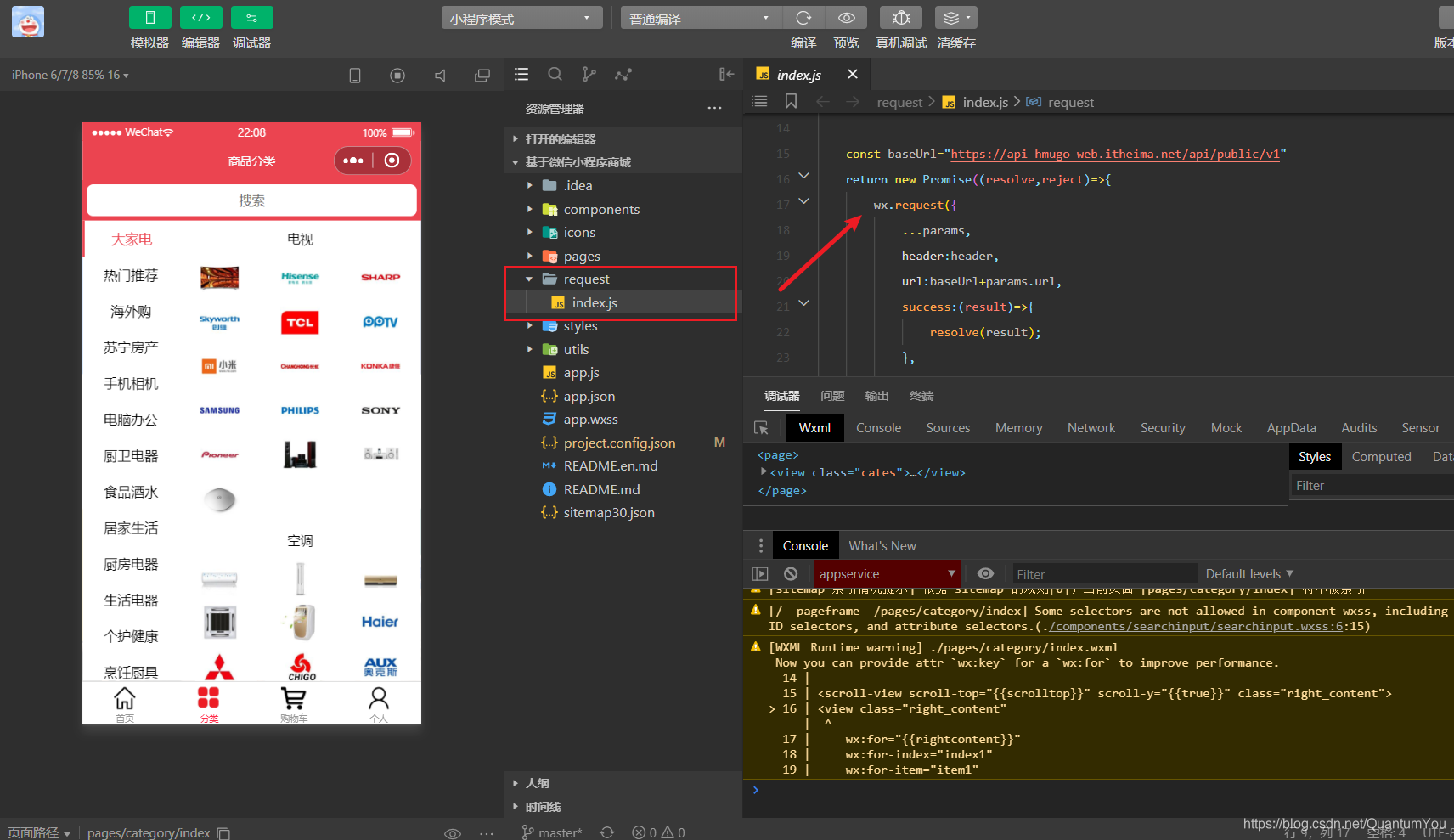Click the element inspector select icon
Image resolution: width=1454 pixels, height=840 pixels.
761,428
